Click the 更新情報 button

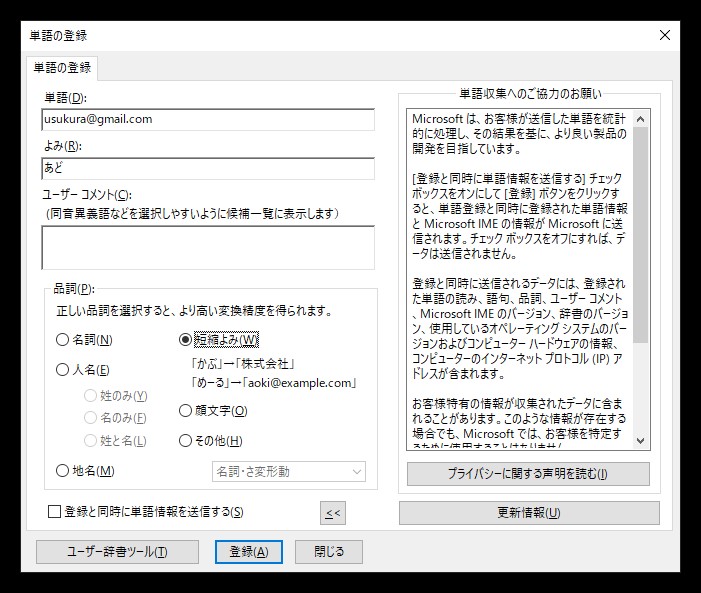tap(528, 513)
